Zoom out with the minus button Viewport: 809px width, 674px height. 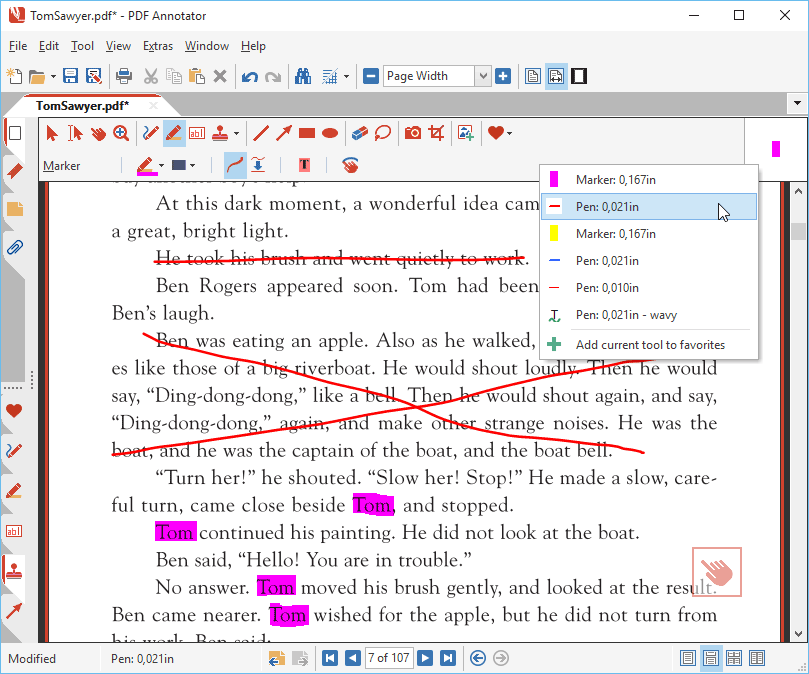pos(370,76)
